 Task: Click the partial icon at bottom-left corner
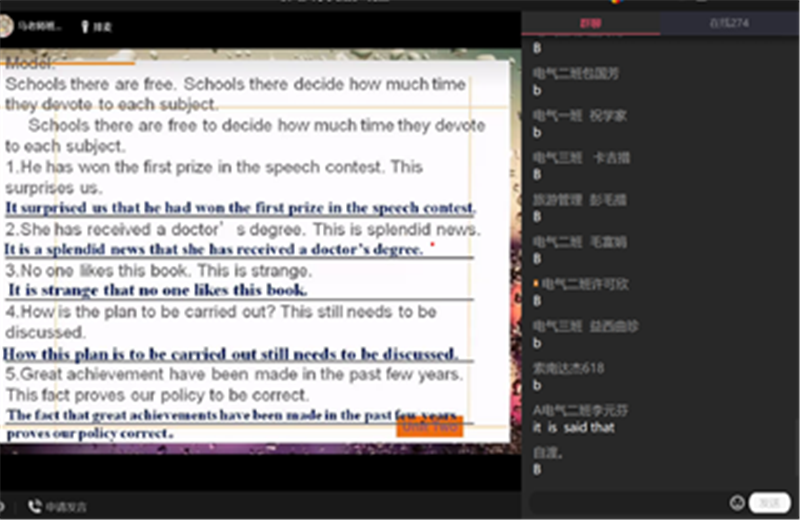(x=3, y=506)
